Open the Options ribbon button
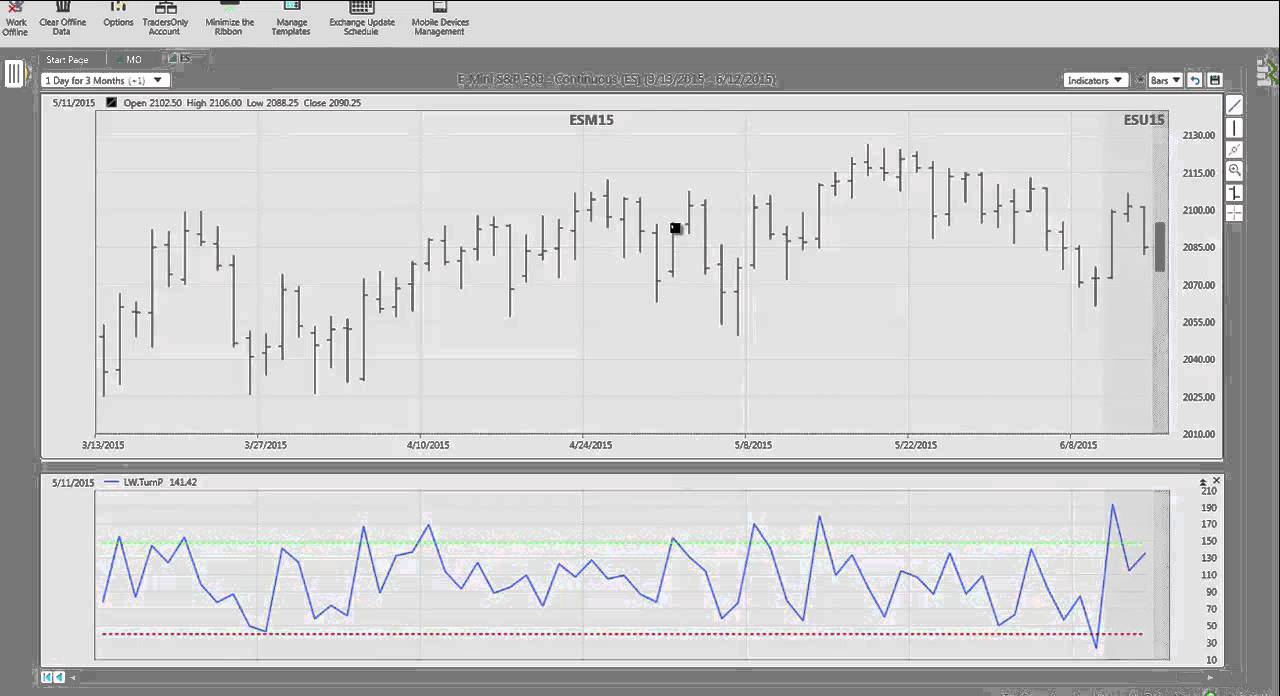This screenshot has height=696, width=1280. pyautogui.click(x=118, y=16)
